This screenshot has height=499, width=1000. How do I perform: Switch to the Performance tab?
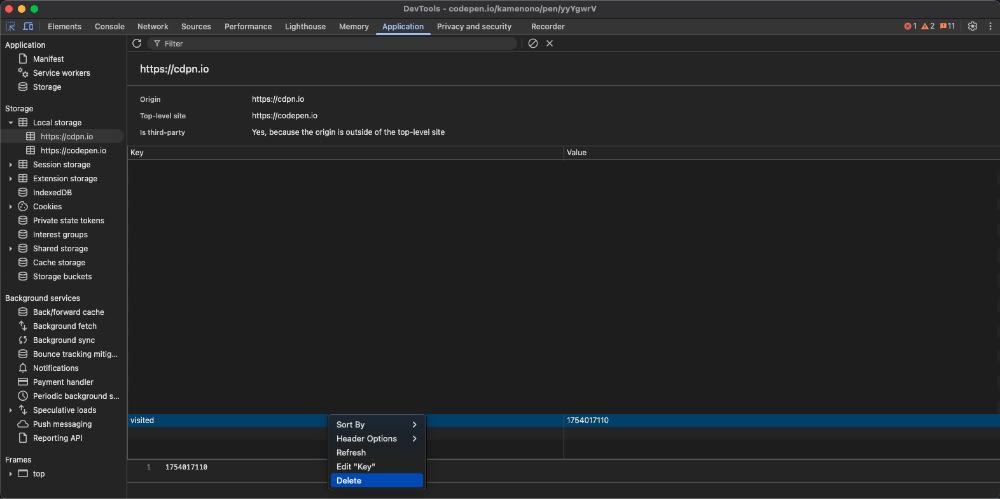(x=248, y=27)
